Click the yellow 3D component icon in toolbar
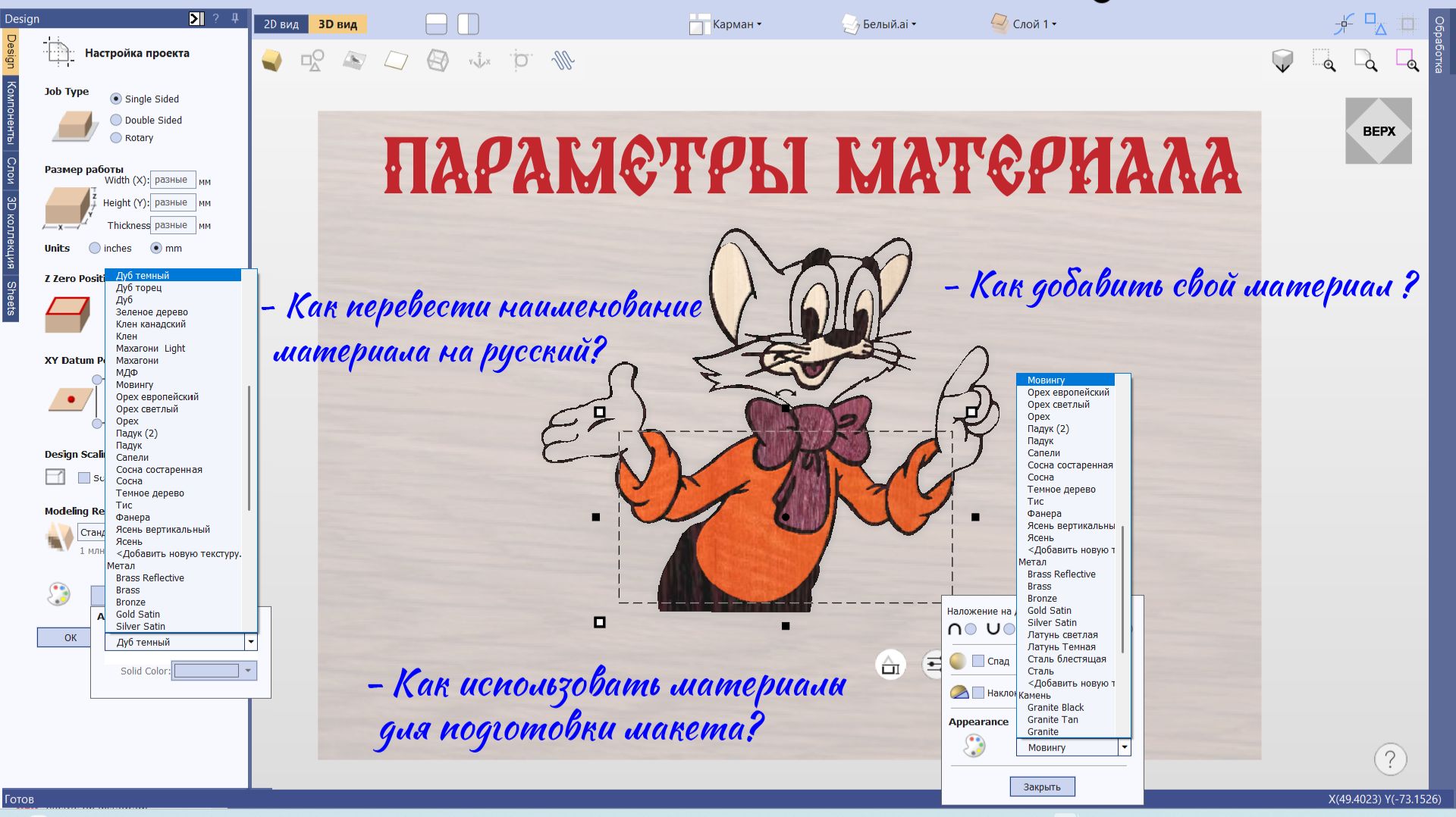 click(x=271, y=61)
